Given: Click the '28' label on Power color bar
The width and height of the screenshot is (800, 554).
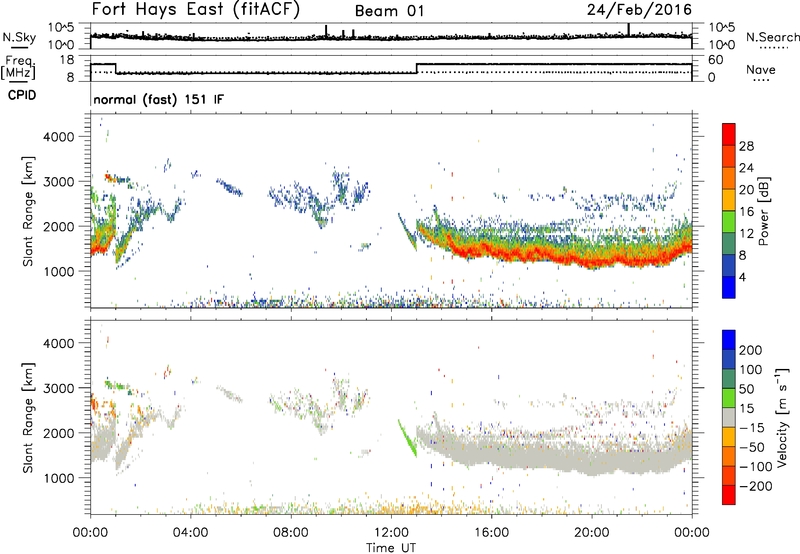Looking at the screenshot, I should point(746,146).
